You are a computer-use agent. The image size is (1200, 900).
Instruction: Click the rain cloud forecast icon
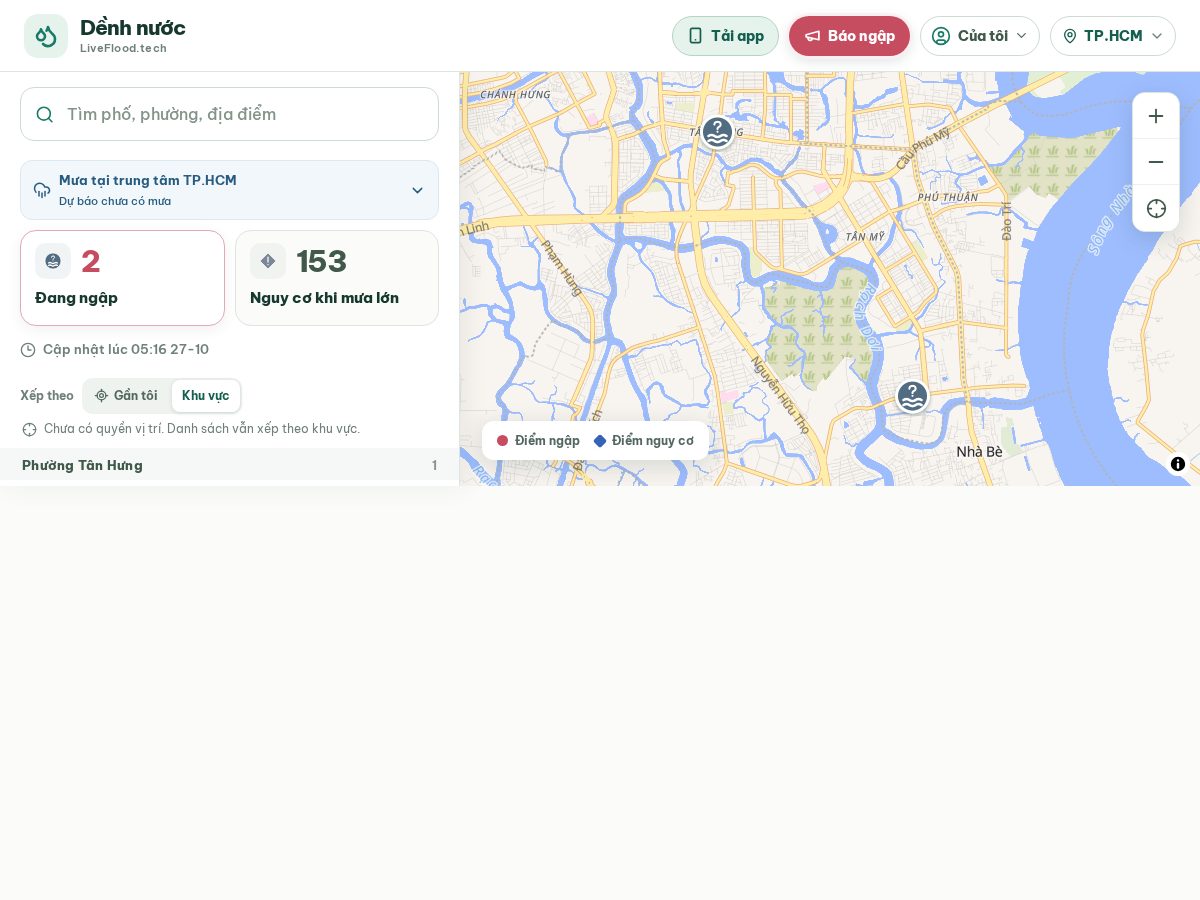coord(42,190)
